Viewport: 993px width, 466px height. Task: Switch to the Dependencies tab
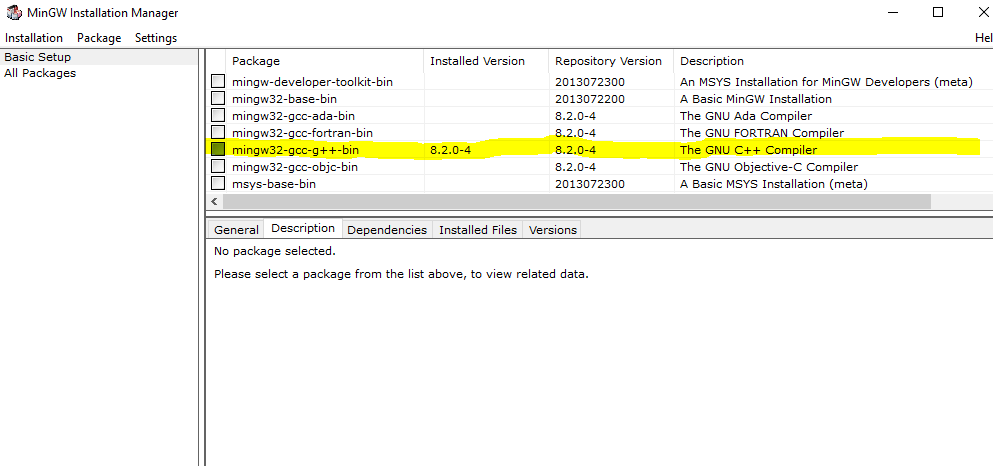coord(387,230)
